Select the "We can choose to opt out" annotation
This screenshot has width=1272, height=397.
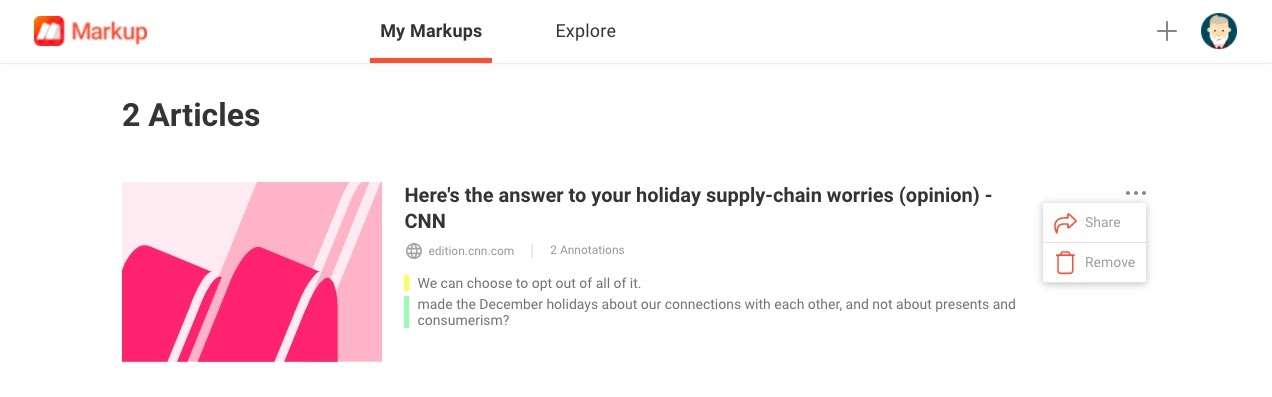(x=529, y=284)
